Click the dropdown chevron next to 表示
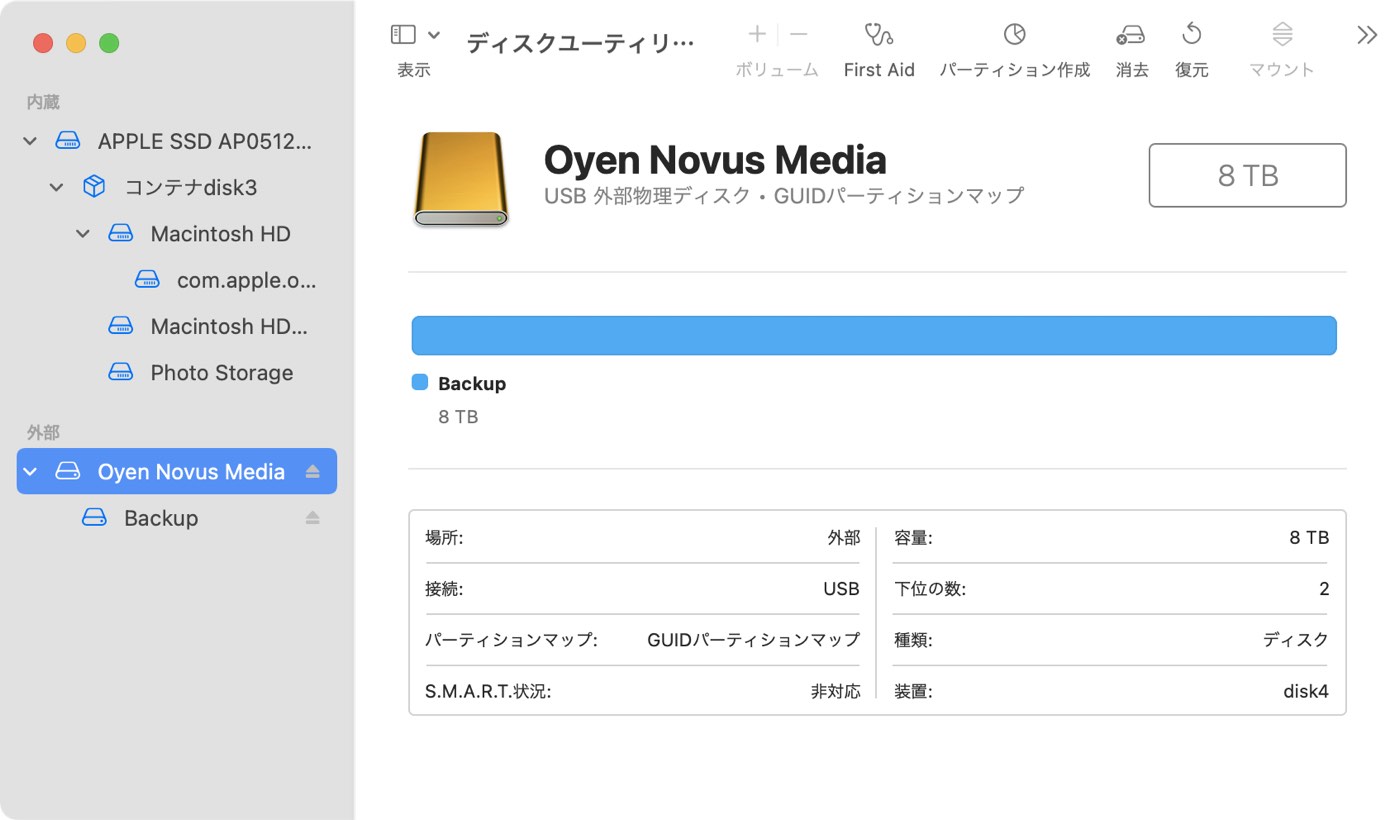This screenshot has height=820, width=1400. point(434,35)
